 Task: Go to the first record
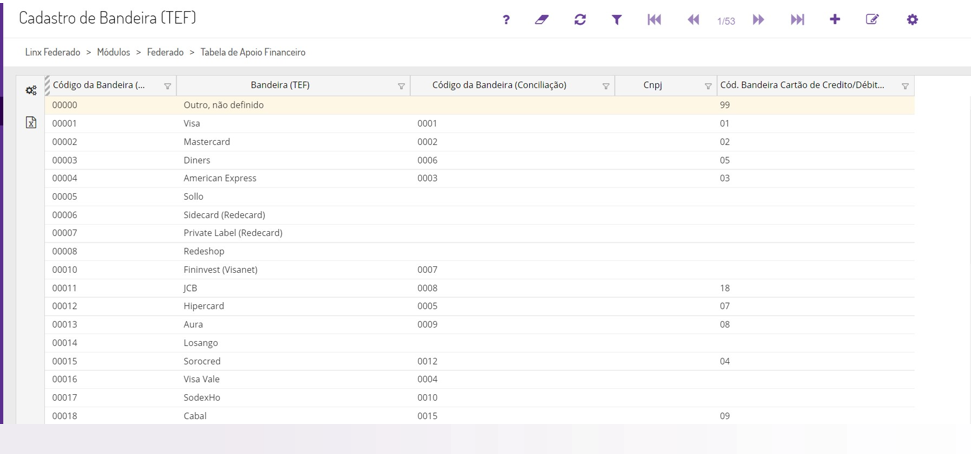(654, 20)
